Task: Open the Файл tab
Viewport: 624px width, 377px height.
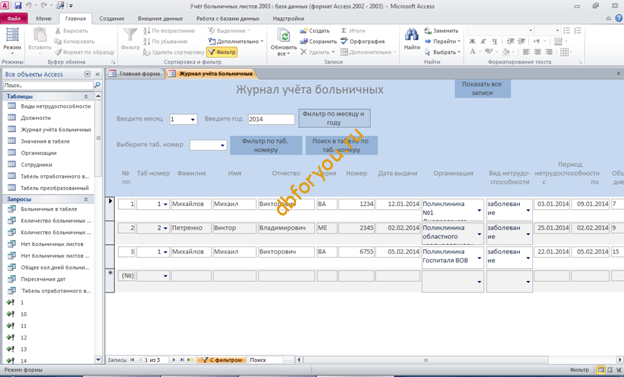Action: (14, 19)
